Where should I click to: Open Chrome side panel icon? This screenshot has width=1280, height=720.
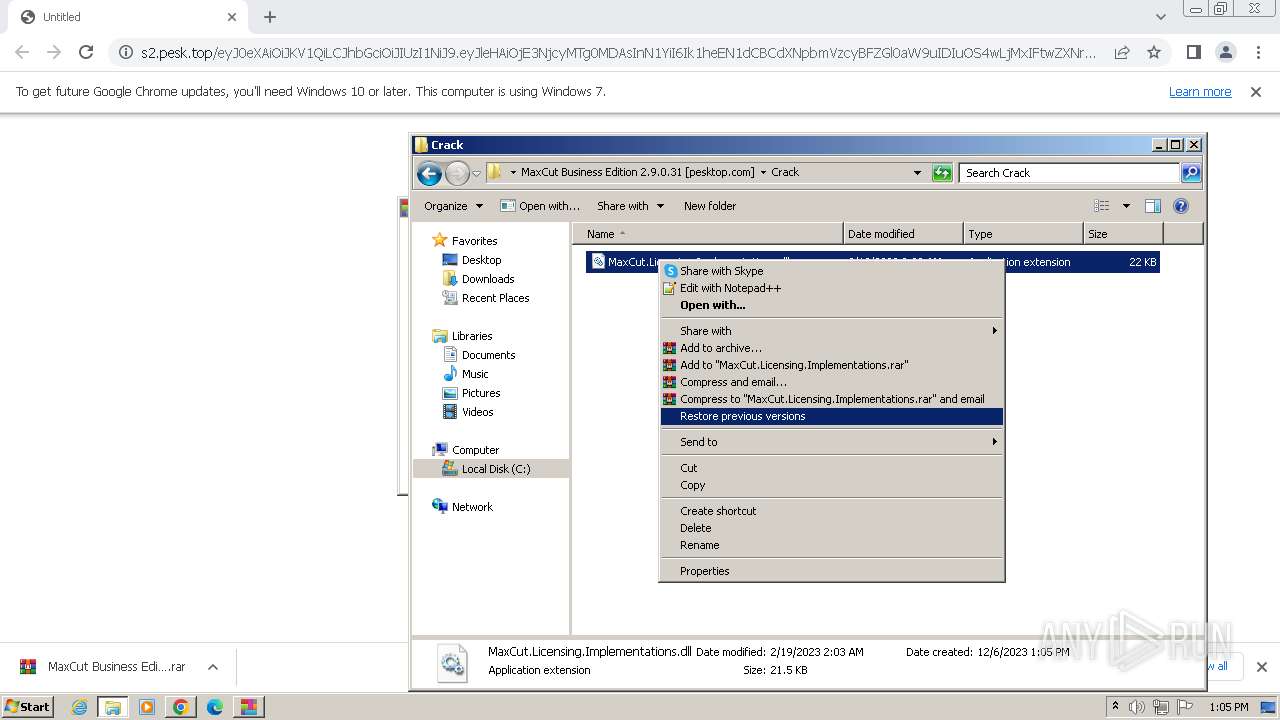(x=1194, y=52)
